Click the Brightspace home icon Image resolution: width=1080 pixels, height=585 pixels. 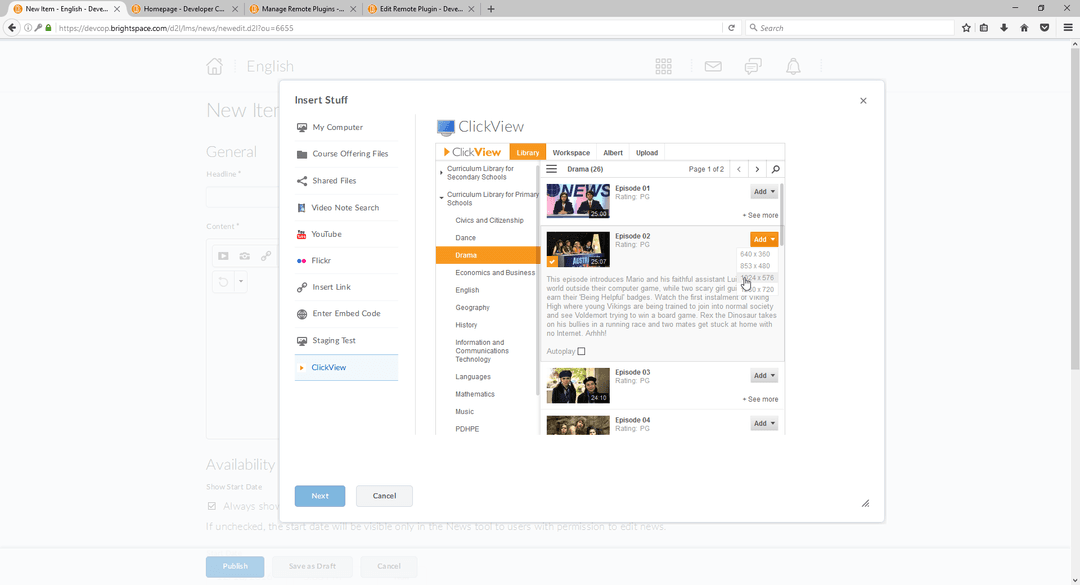coord(214,66)
